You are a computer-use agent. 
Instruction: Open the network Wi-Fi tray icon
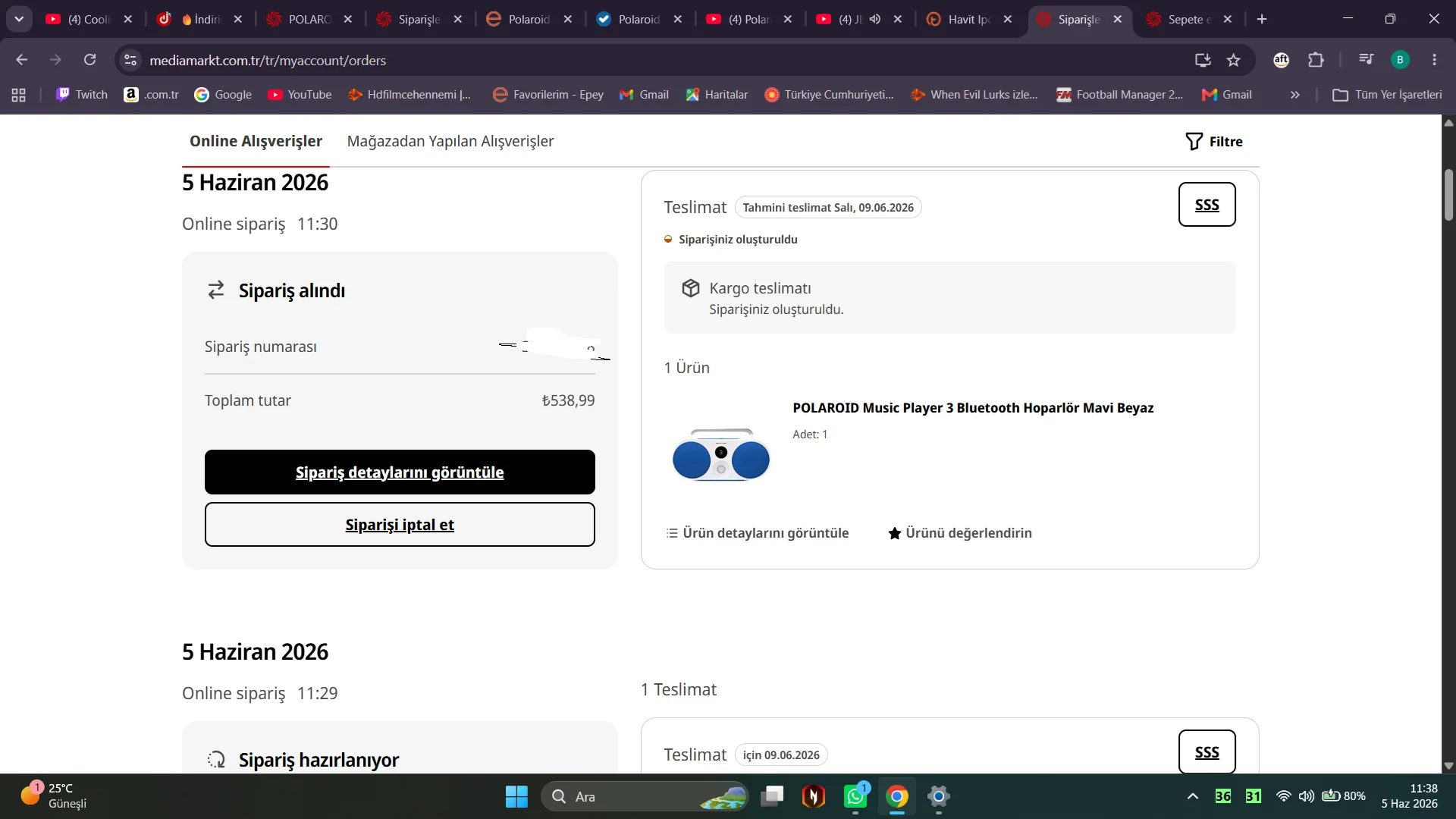pyautogui.click(x=1284, y=796)
